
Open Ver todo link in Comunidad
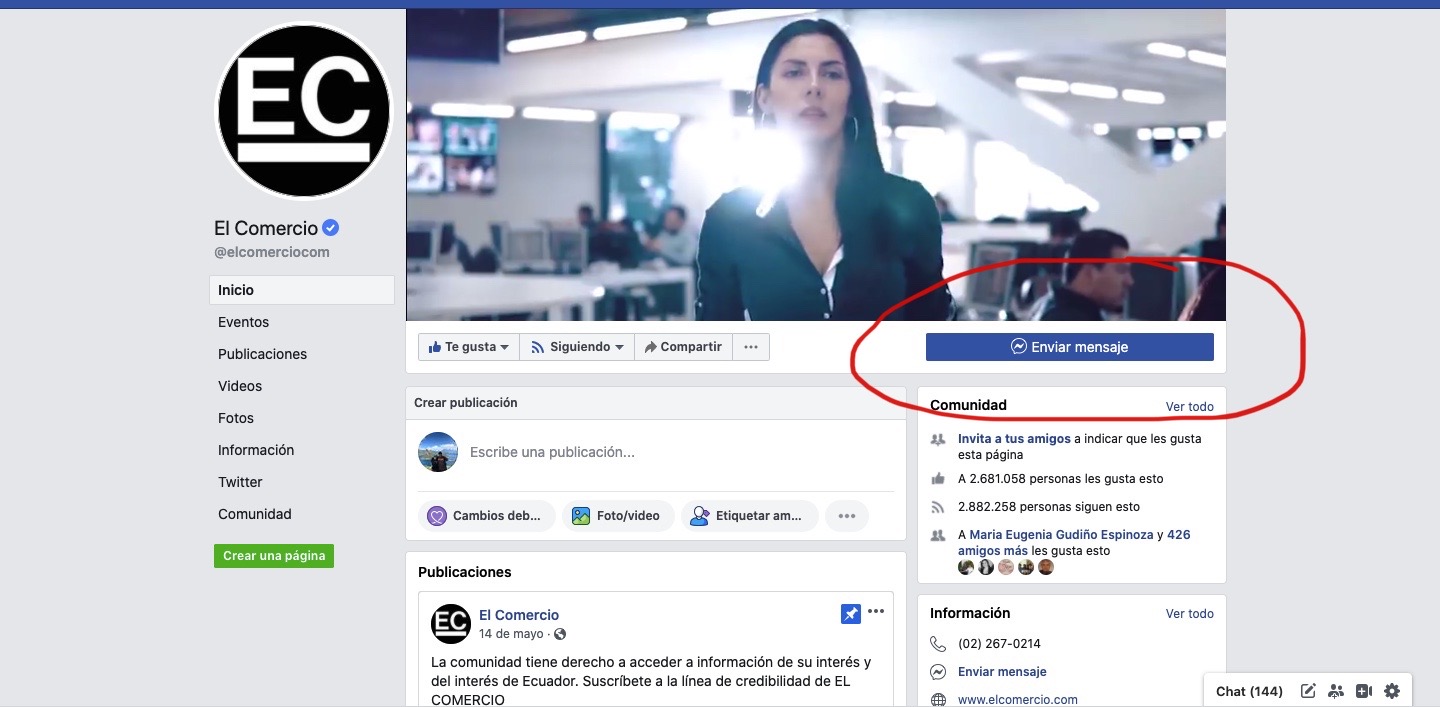1189,406
